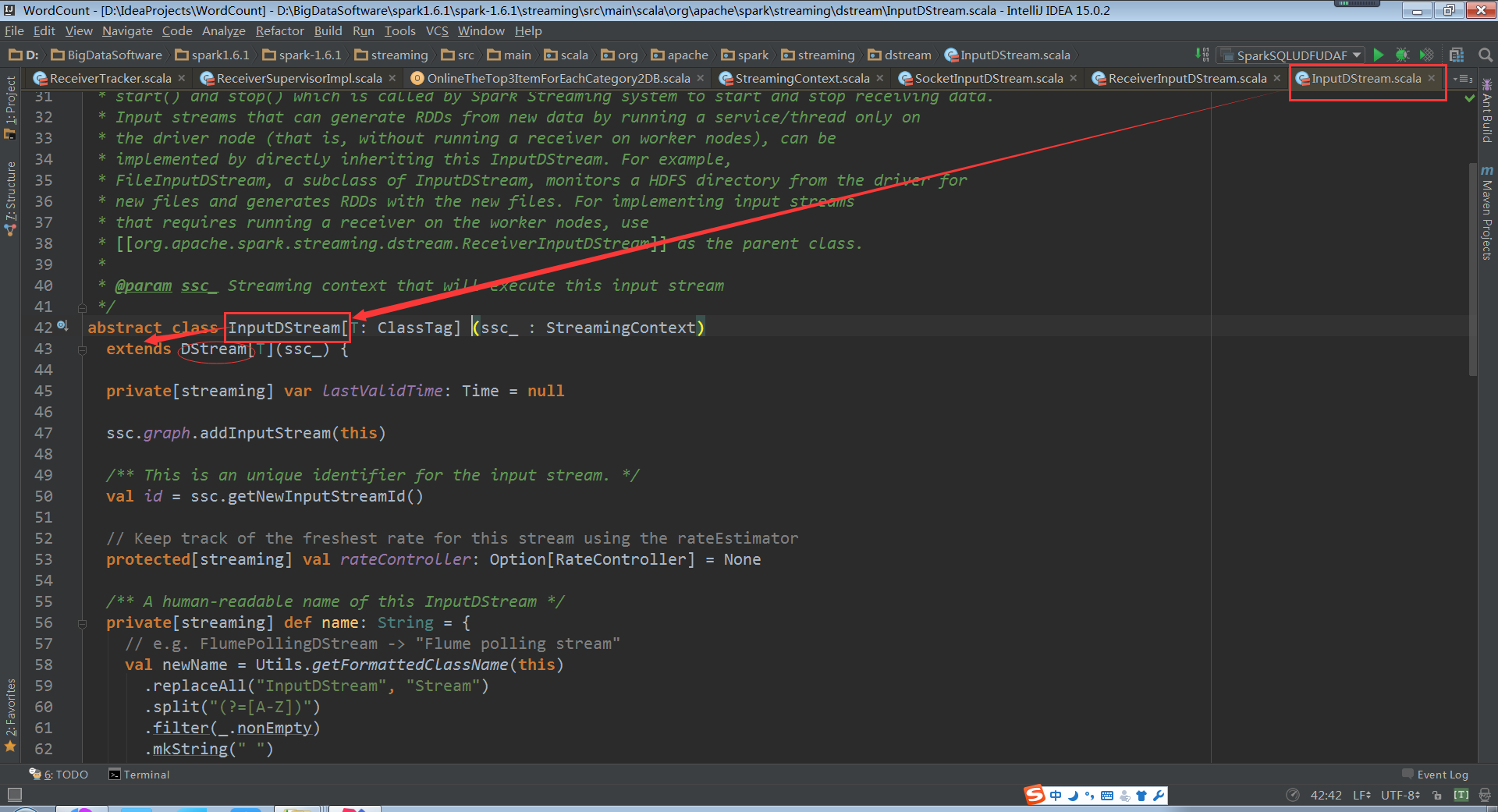This screenshot has width=1498, height=812.
Task: Click the Make Project binary arrow icon
Action: pos(1202,55)
